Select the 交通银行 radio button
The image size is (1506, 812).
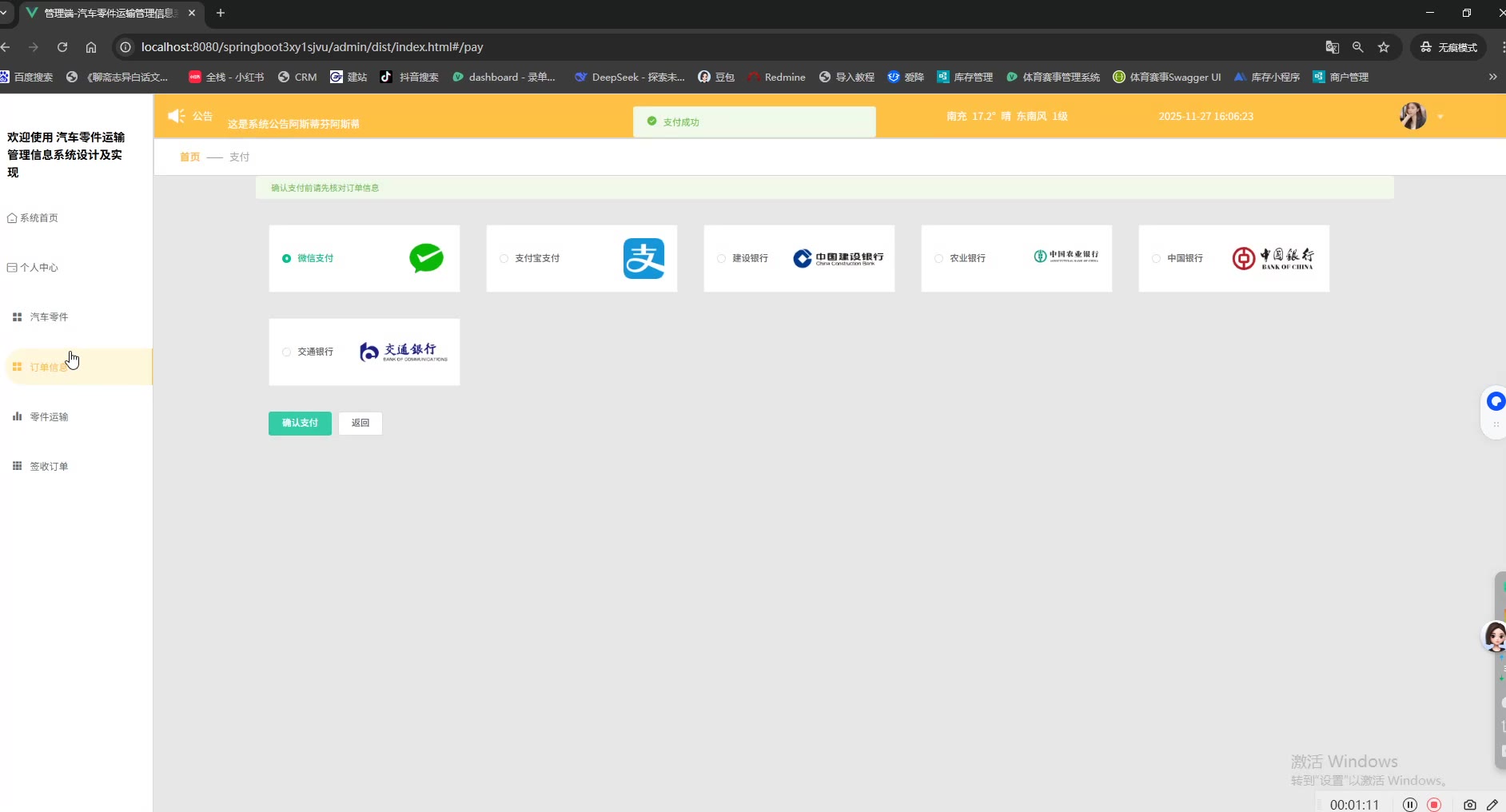[286, 352]
